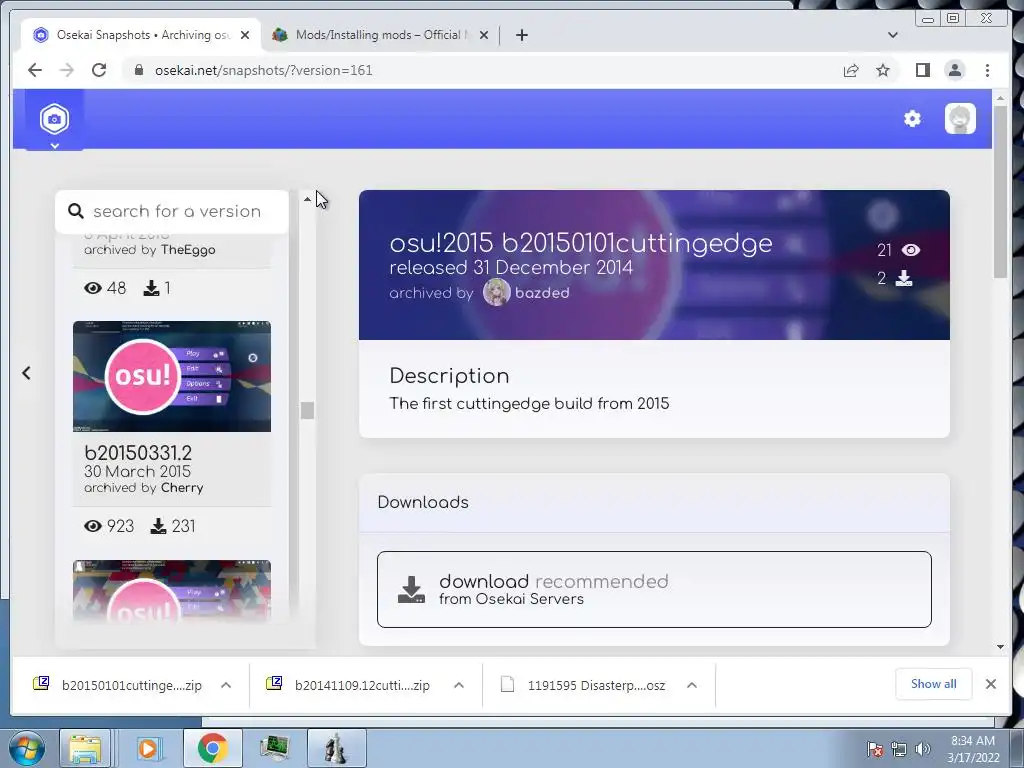Image resolution: width=1024 pixels, height=768 pixels.
Task: Open the bazded archiver link
Action: [542, 293]
